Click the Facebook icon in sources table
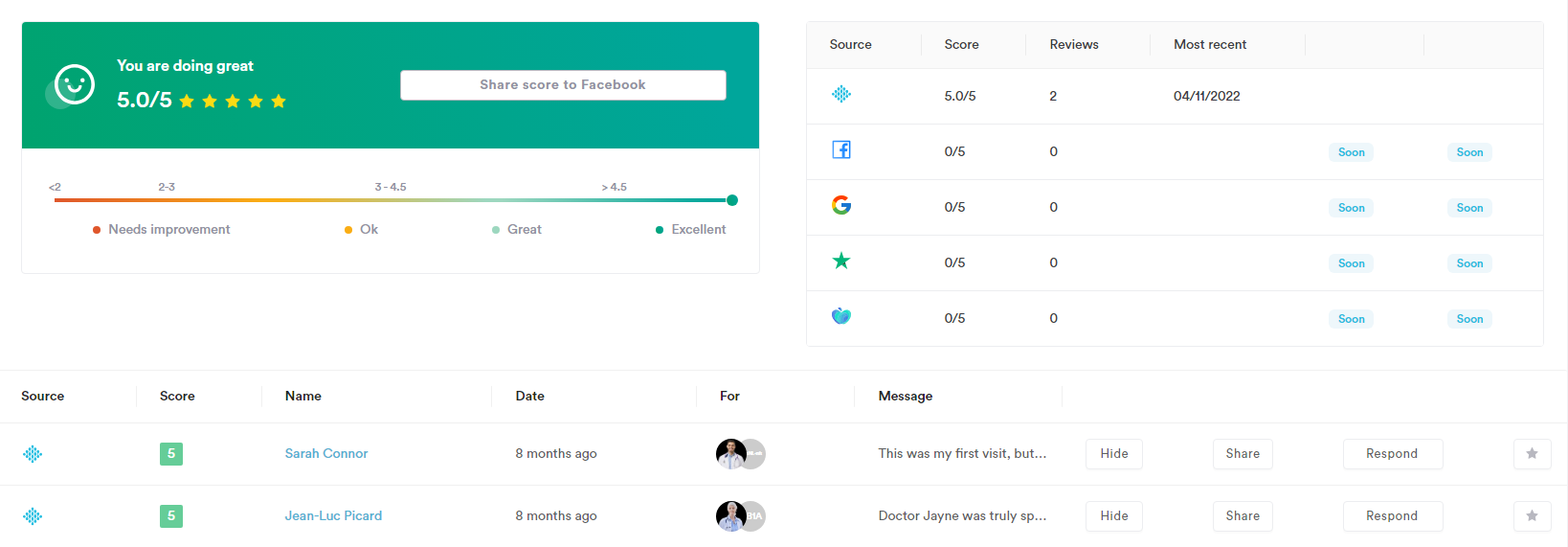Image resolution: width=1568 pixels, height=547 pixels. click(x=840, y=150)
